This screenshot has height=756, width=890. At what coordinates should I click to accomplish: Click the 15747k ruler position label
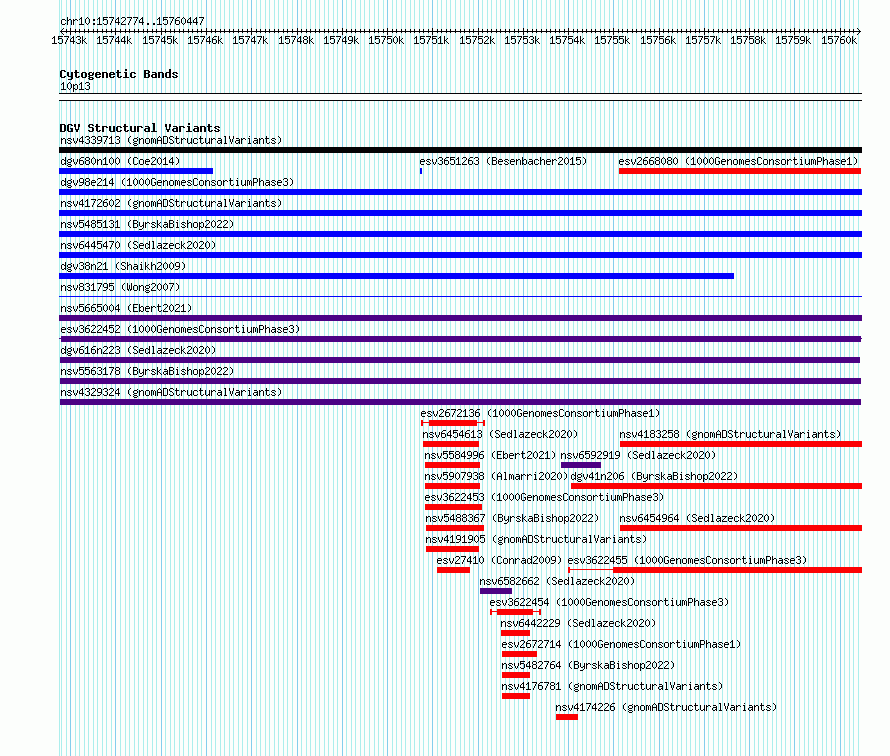point(250,40)
